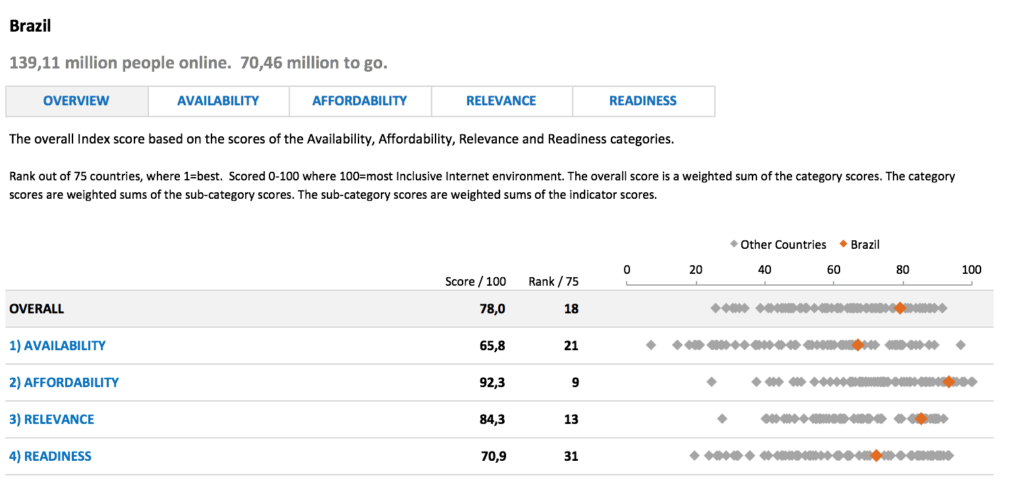This screenshot has width=1024, height=499.
Task: Click Brazil's orange marker in the Relevance row
Action: coord(921,419)
